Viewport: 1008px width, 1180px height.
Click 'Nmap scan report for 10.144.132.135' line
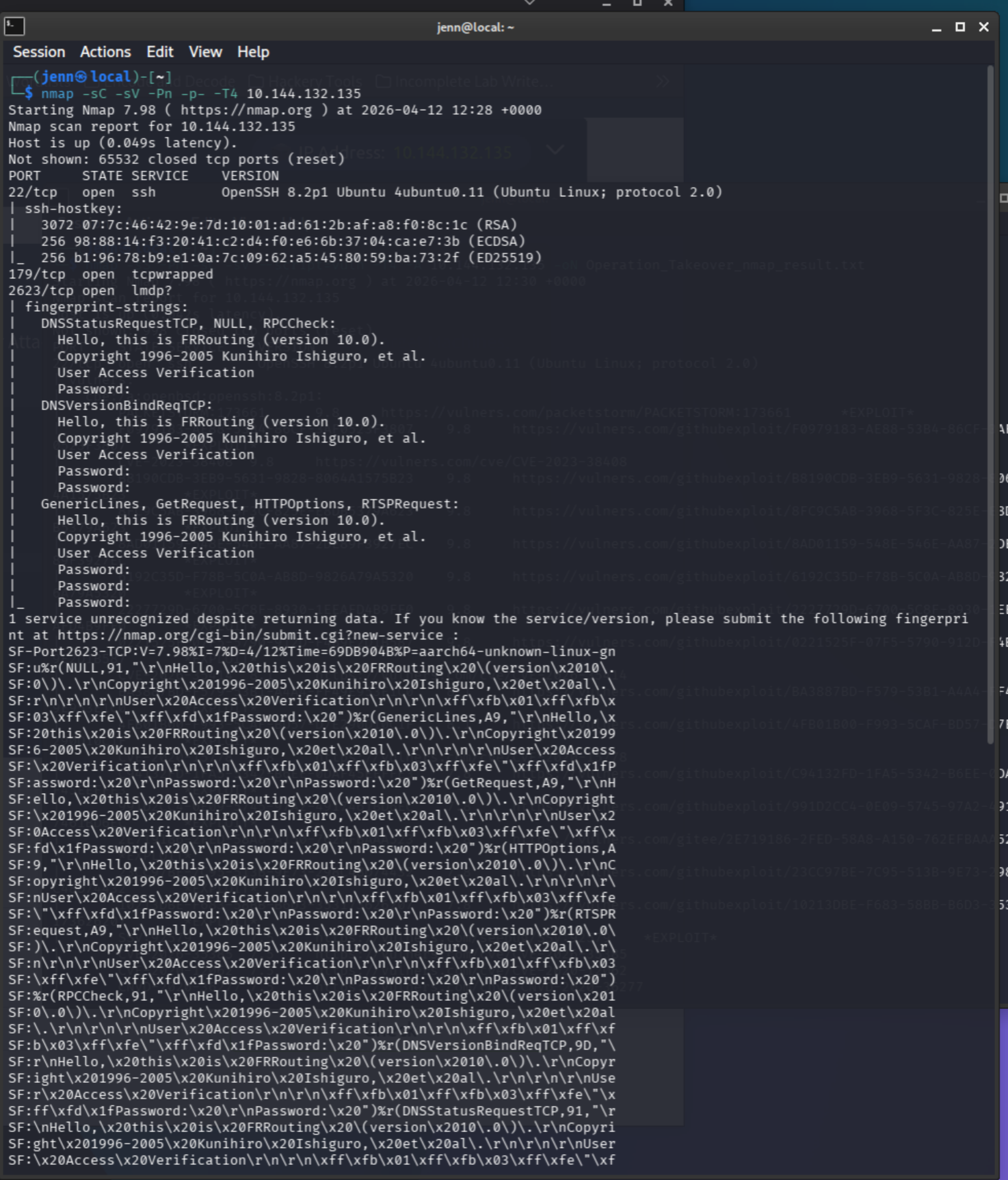pyautogui.click(x=152, y=126)
